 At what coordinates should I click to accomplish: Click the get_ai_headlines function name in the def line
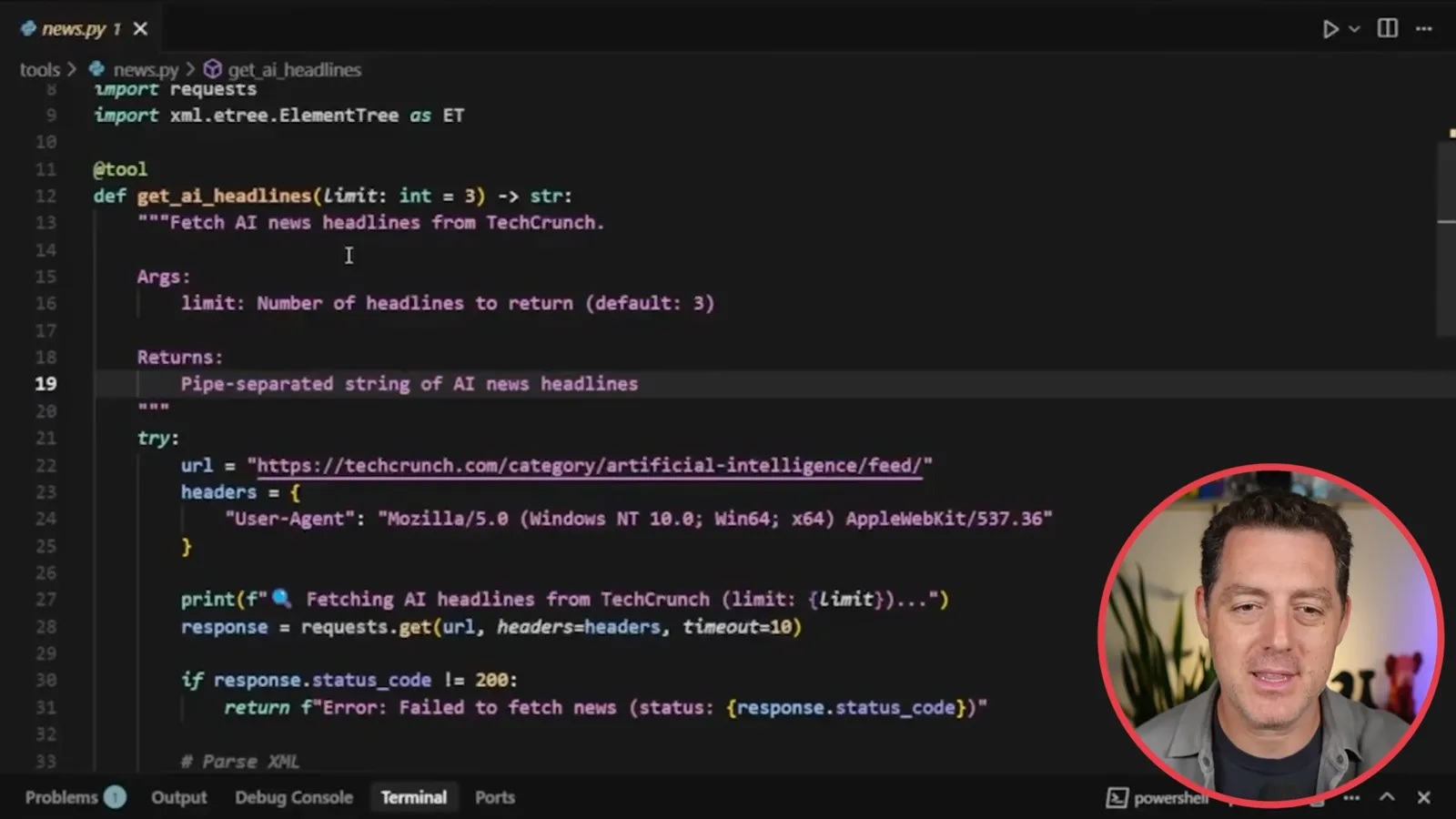tap(224, 196)
